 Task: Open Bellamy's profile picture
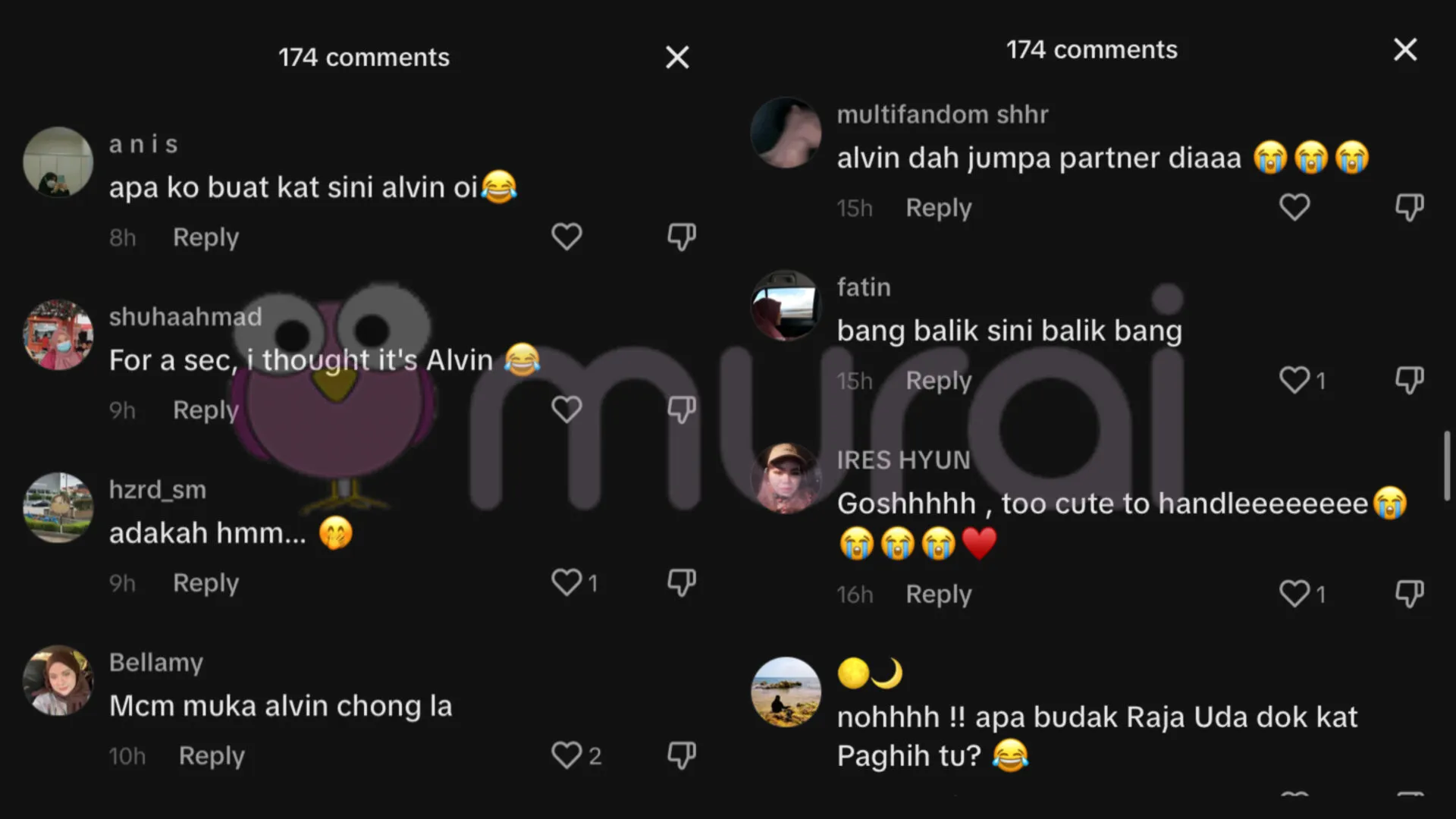(58, 680)
